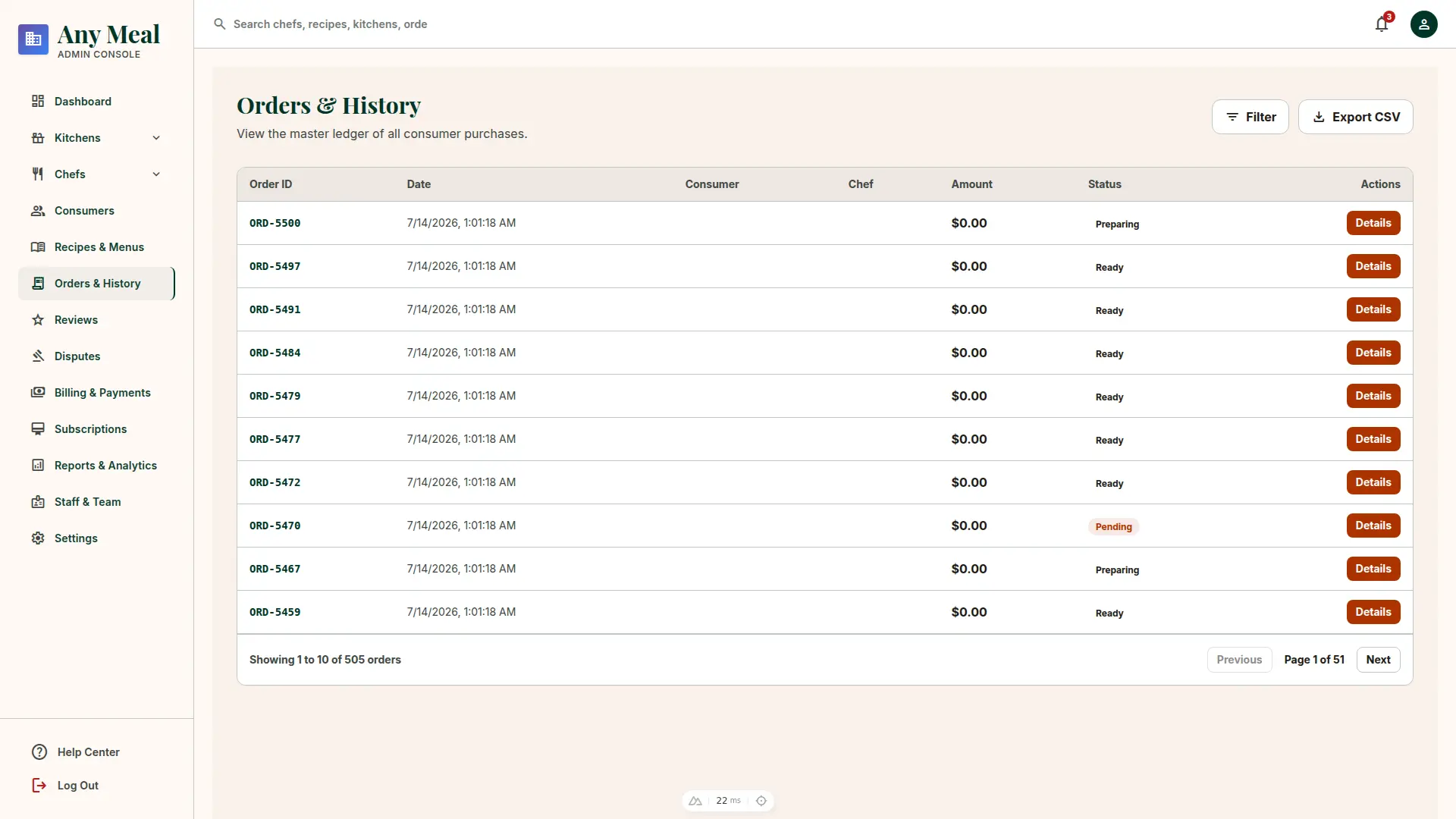The height and width of the screenshot is (819, 1456).
Task: Open Details for order ORD-5459
Action: coord(1373,612)
